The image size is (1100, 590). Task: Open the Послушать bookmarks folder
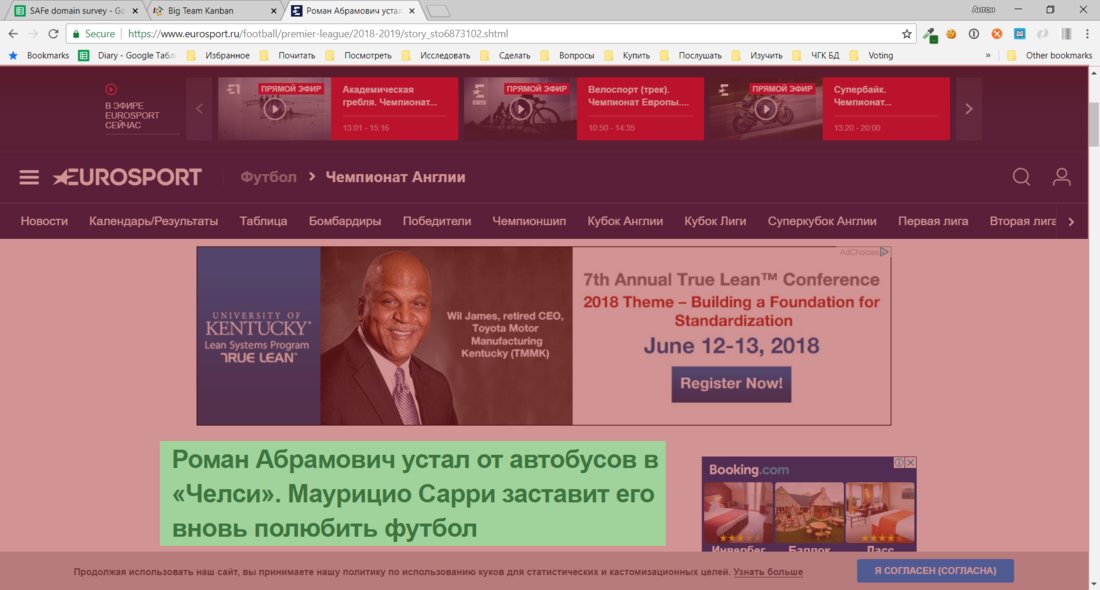(691, 55)
